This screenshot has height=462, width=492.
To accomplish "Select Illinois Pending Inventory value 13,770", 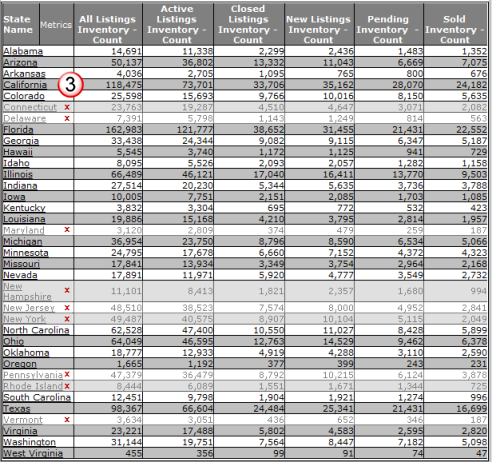I will [407, 174].
